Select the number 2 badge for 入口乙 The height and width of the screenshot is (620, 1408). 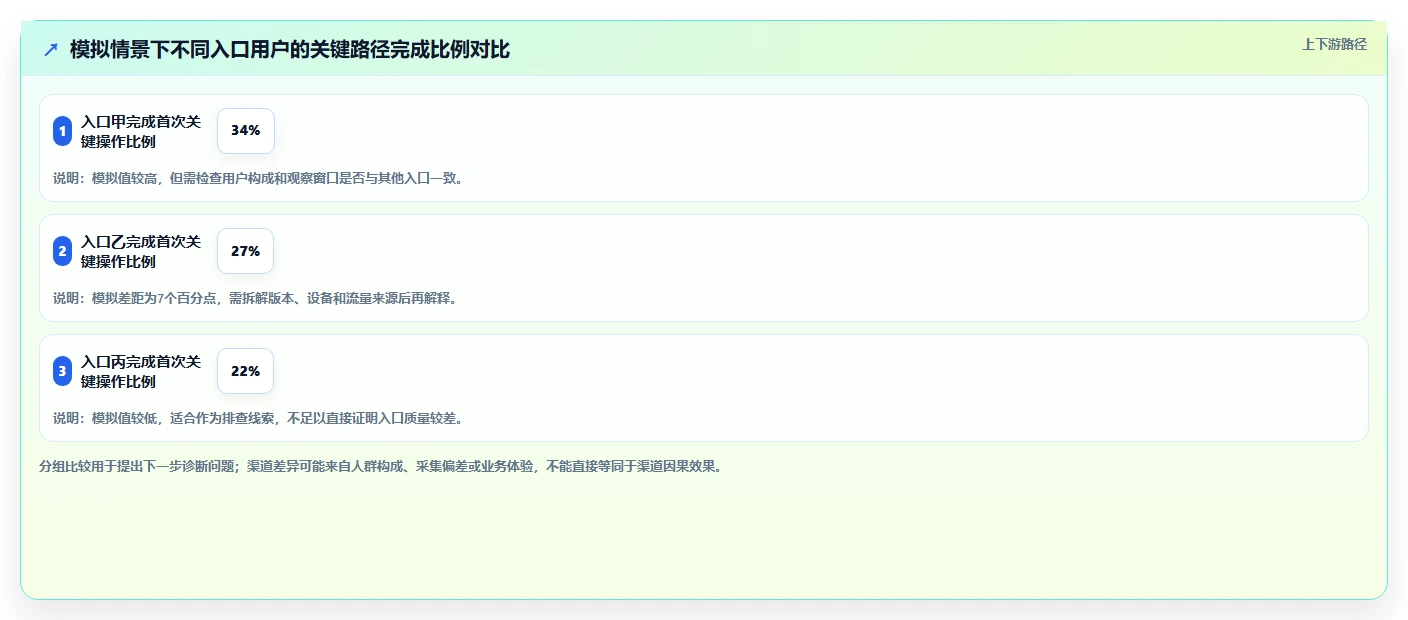click(62, 251)
